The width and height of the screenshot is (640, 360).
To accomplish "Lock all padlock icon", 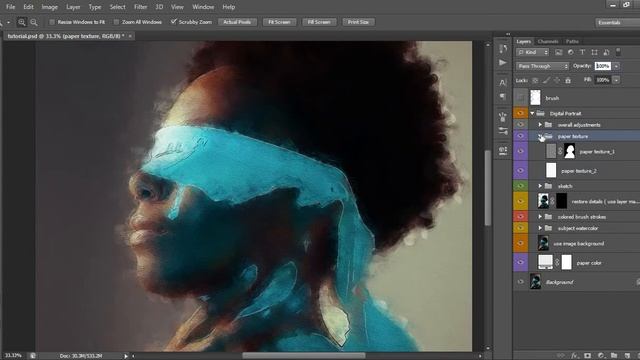I will [568, 80].
